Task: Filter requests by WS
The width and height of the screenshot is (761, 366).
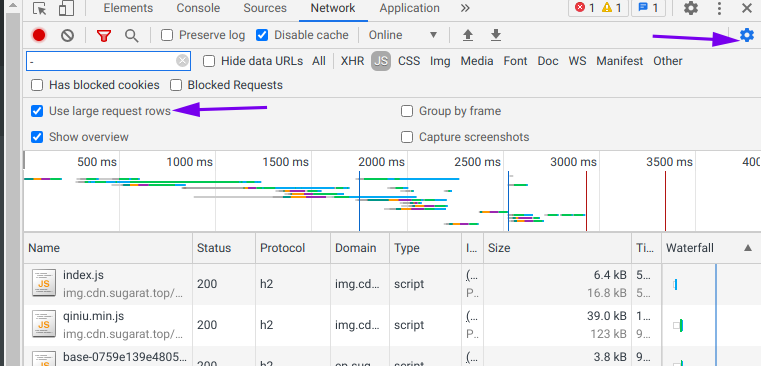Action: 578,61
